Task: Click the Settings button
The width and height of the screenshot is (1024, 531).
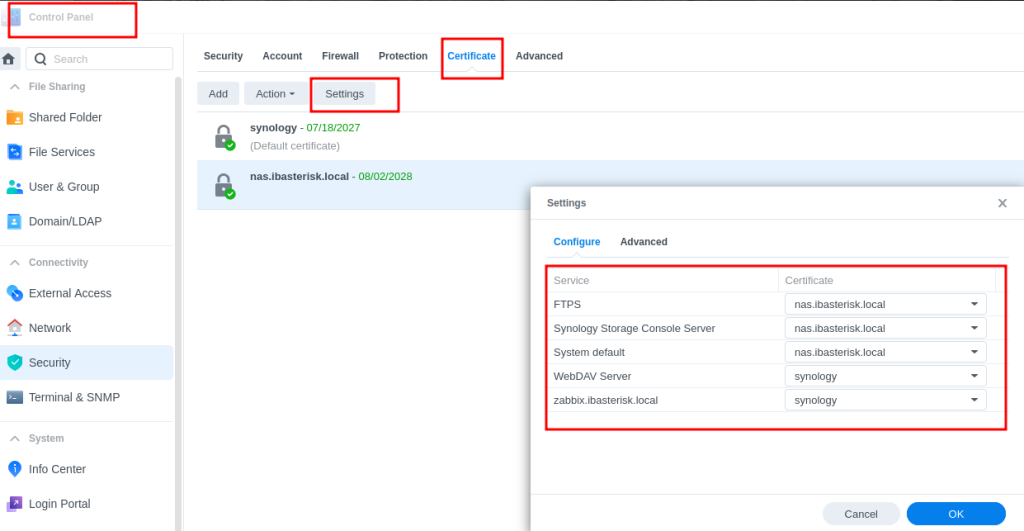Action: tap(344, 94)
